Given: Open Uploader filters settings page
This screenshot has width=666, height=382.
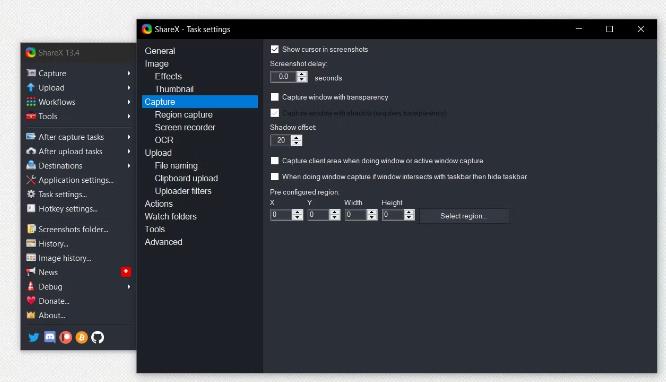Looking at the screenshot, I should 183,191.
